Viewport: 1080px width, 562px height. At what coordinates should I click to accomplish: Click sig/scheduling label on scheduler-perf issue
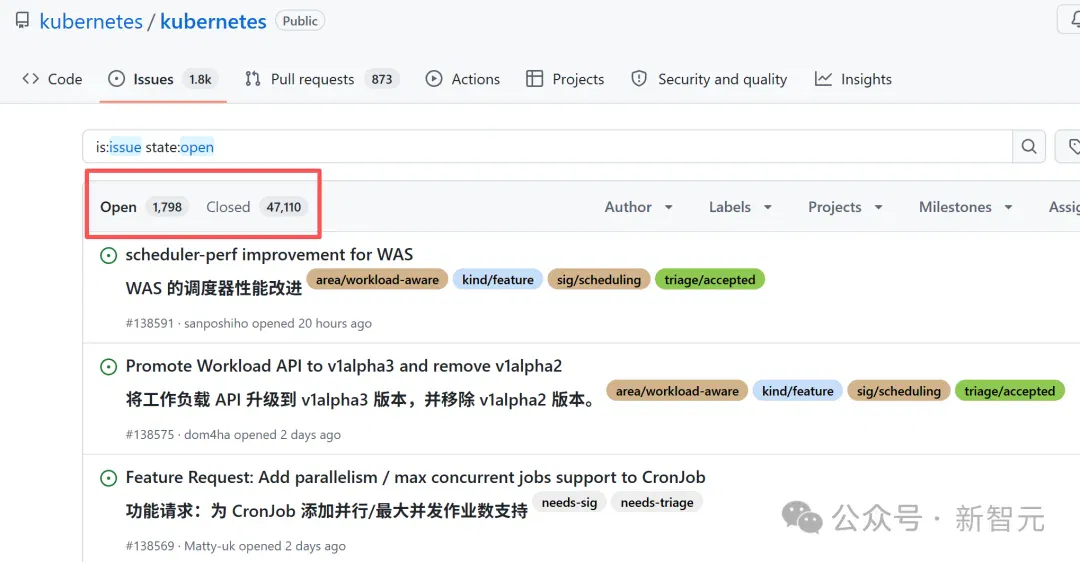pyautogui.click(x=599, y=280)
